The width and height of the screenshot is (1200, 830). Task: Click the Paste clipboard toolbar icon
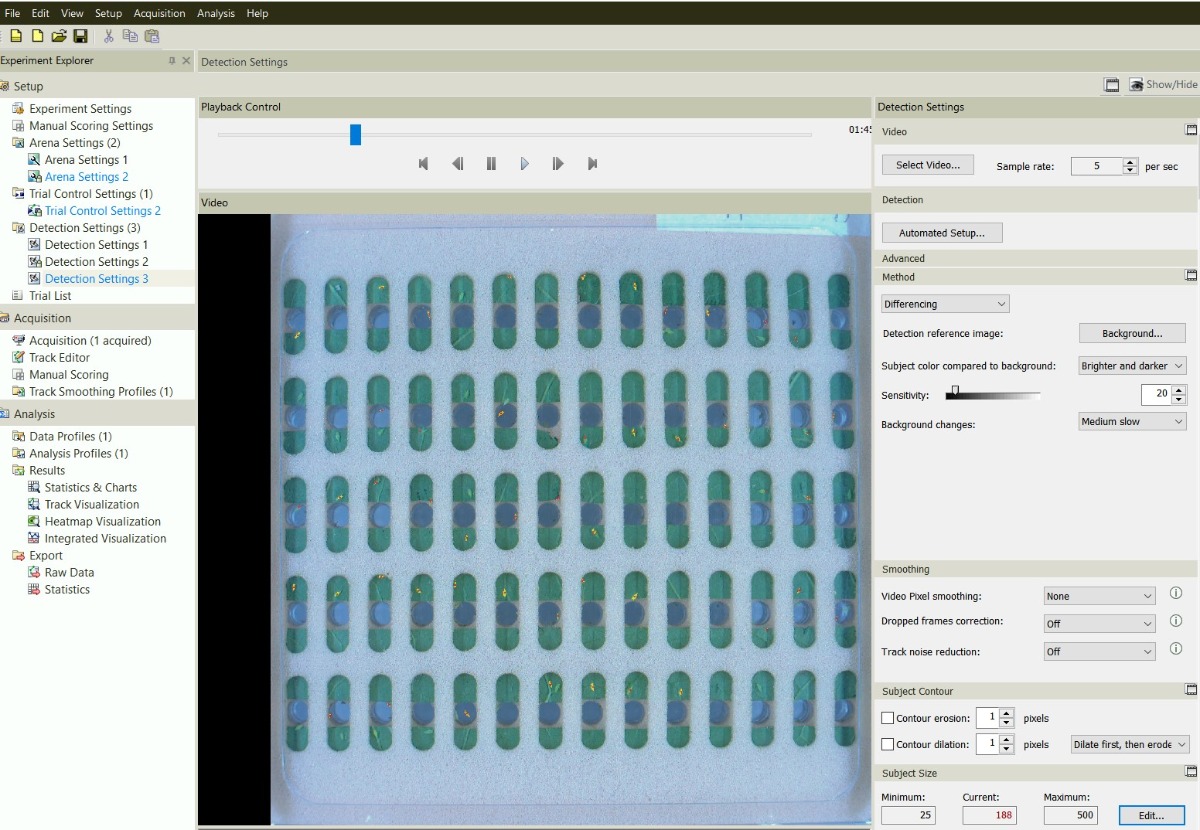click(152, 36)
